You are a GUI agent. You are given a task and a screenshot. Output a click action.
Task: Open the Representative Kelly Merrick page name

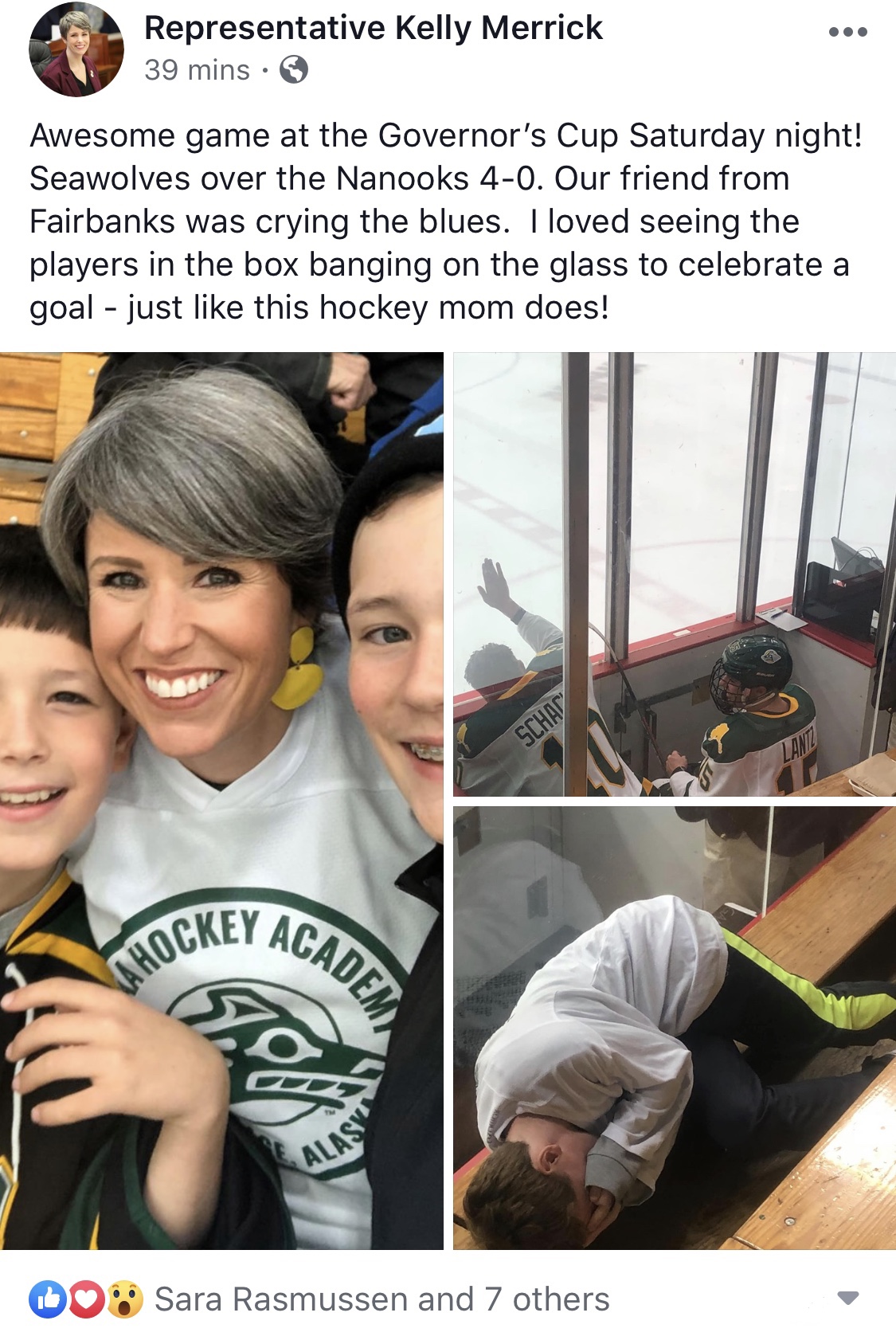pyautogui.click(x=373, y=29)
